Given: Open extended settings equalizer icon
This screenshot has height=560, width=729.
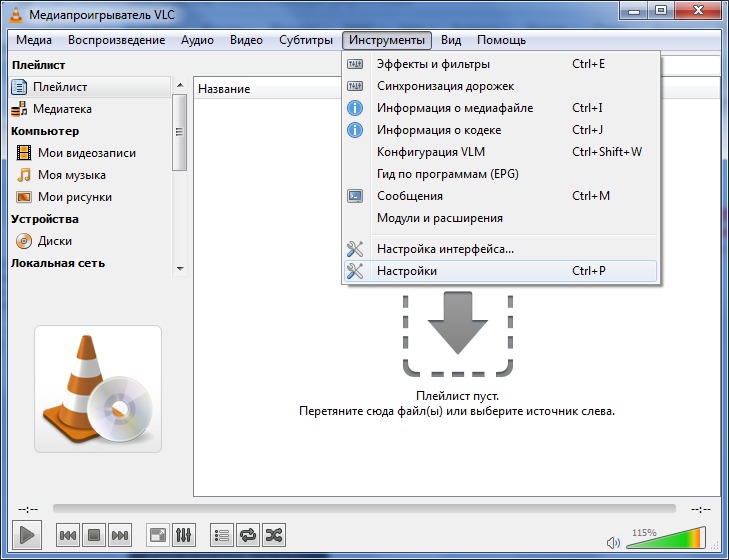Looking at the screenshot, I should (x=184, y=535).
